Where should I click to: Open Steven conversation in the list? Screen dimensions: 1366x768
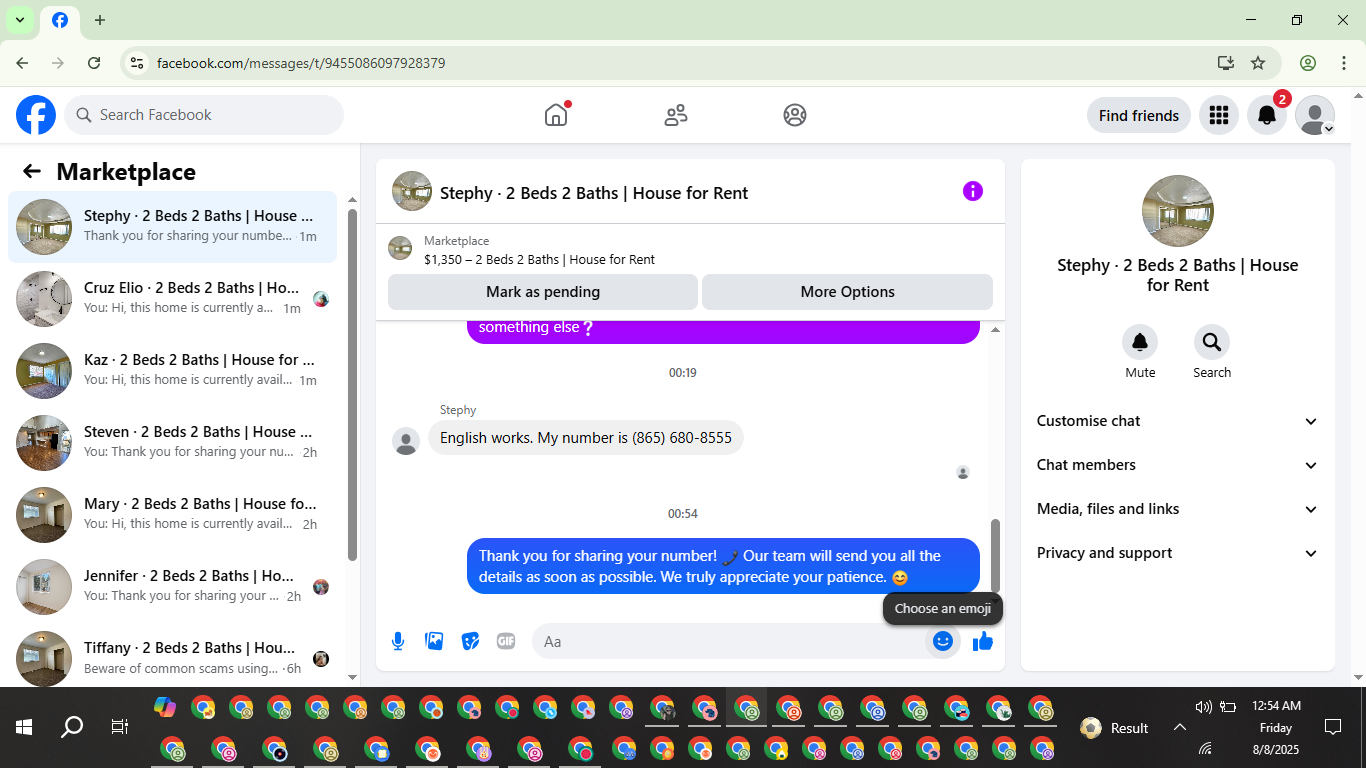pos(173,443)
